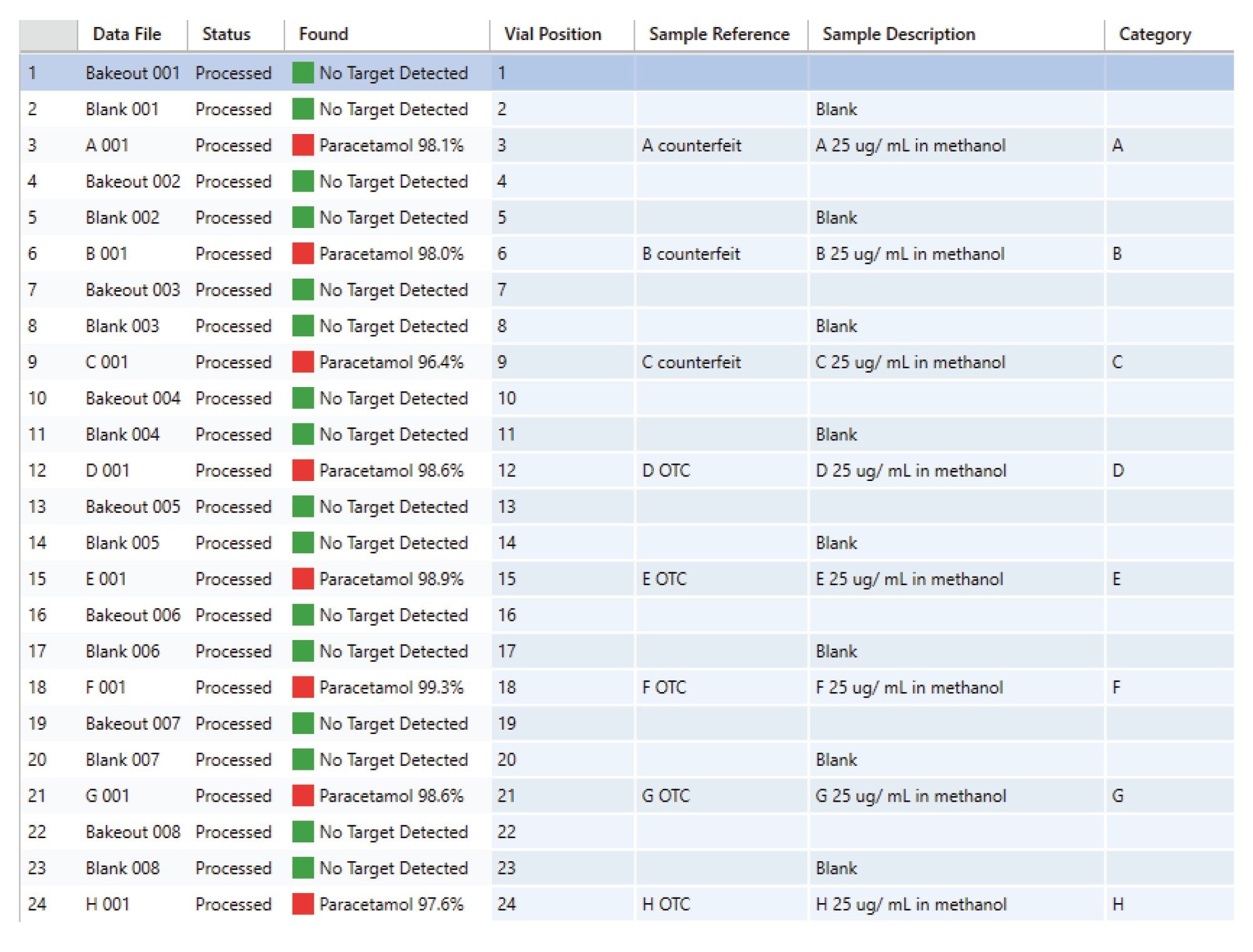
Task: Click 'H 25 ug/ mL in methanol' description
Action: 911,904
